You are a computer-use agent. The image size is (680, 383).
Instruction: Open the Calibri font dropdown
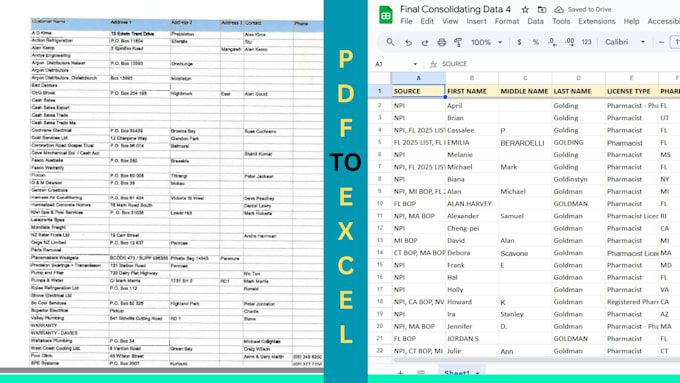click(625, 42)
